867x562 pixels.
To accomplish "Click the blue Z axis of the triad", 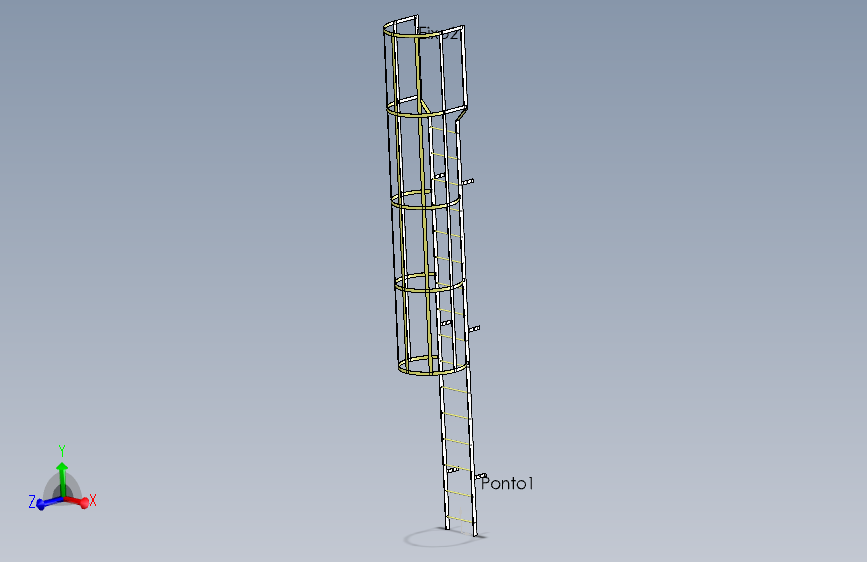I will click(x=48, y=503).
